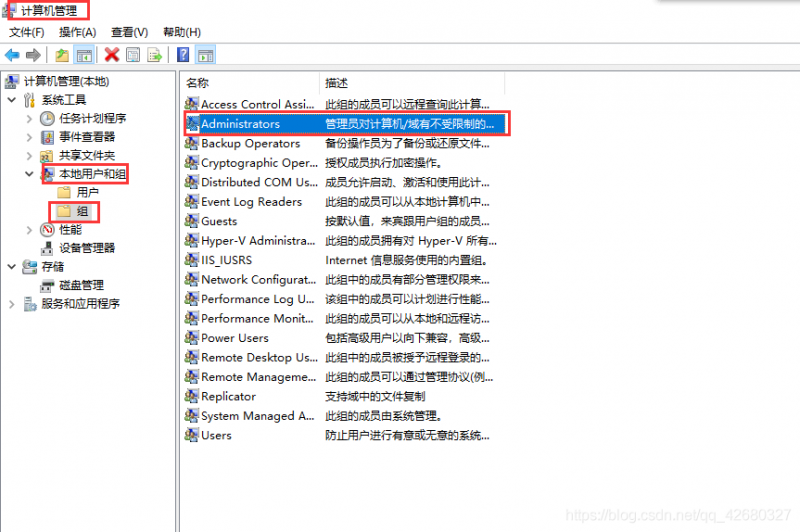Select 设备管理器 in the tree

[x=86, y=248]
